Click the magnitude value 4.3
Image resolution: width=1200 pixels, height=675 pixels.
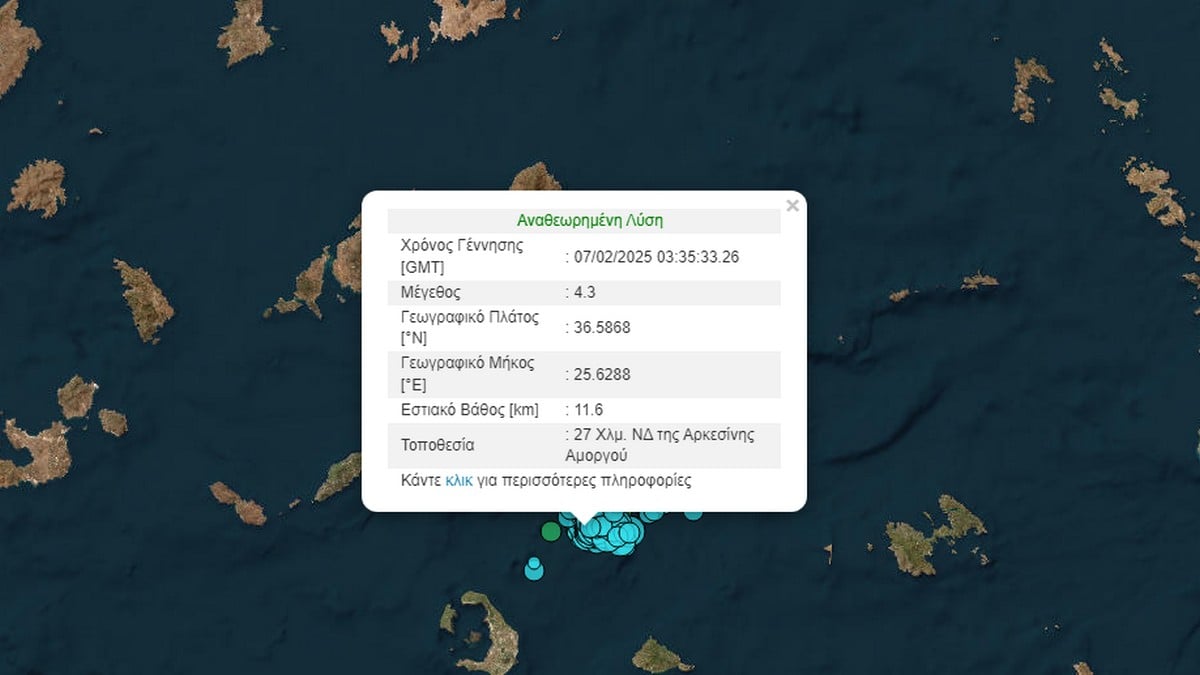coord(588,293)
